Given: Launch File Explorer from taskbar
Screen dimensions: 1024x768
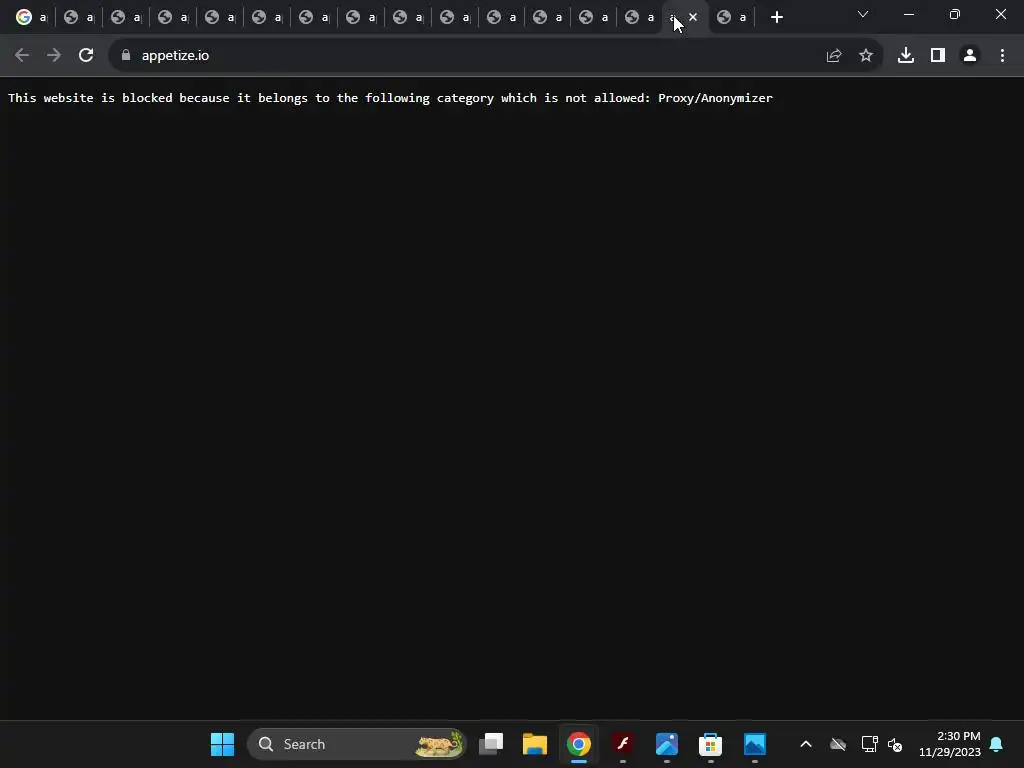Looking at the screenshot, I should [535, 744].
